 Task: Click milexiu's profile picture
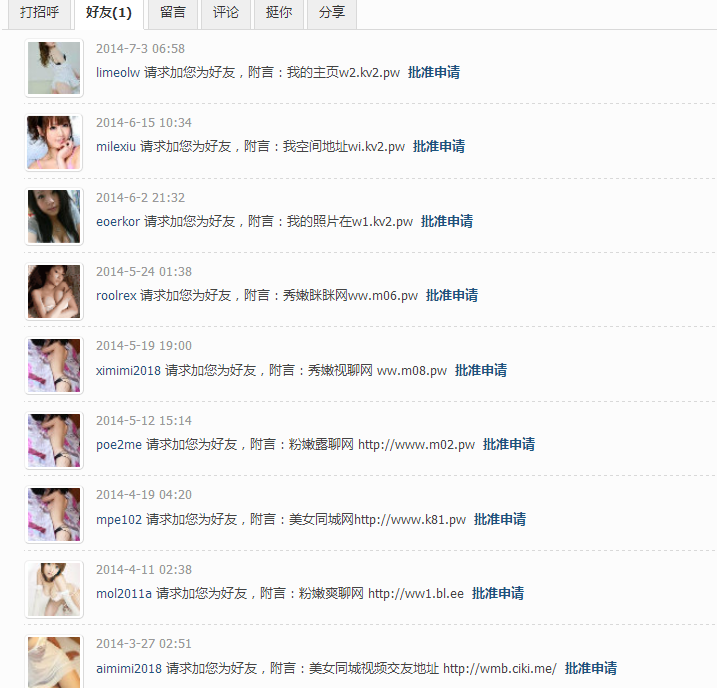(x=54, y=143)
